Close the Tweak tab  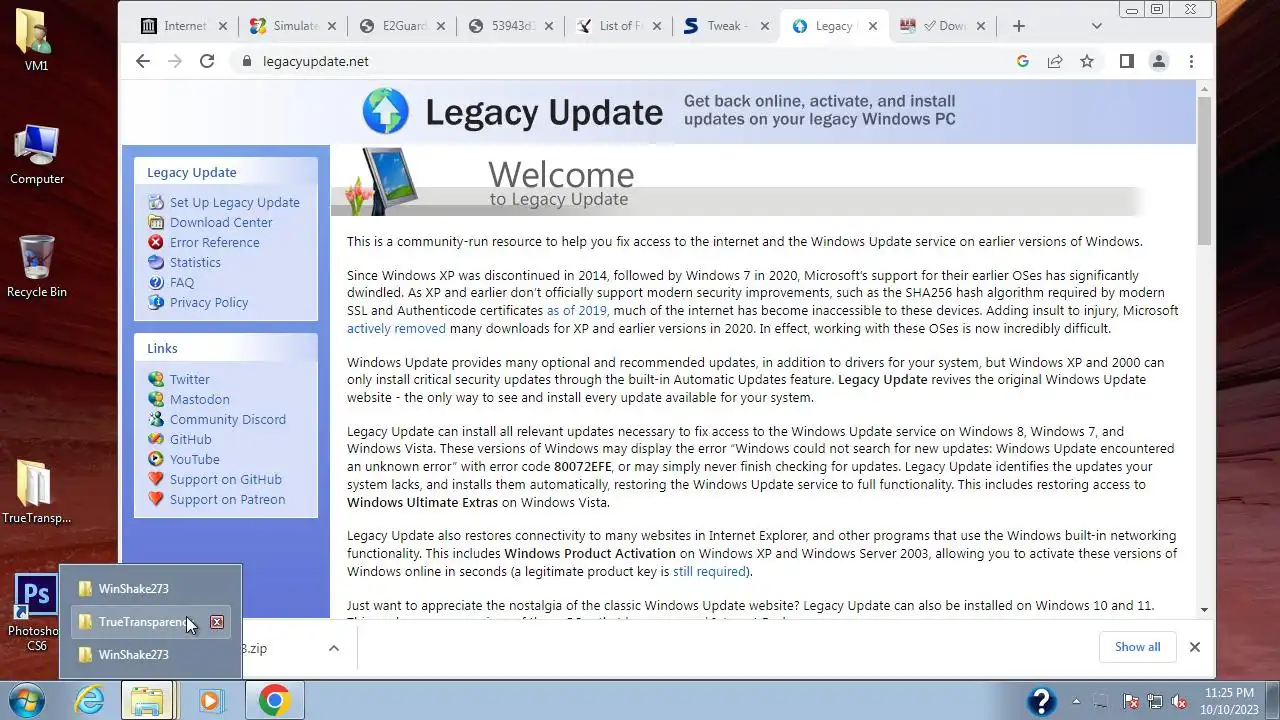tap(764, 26)
